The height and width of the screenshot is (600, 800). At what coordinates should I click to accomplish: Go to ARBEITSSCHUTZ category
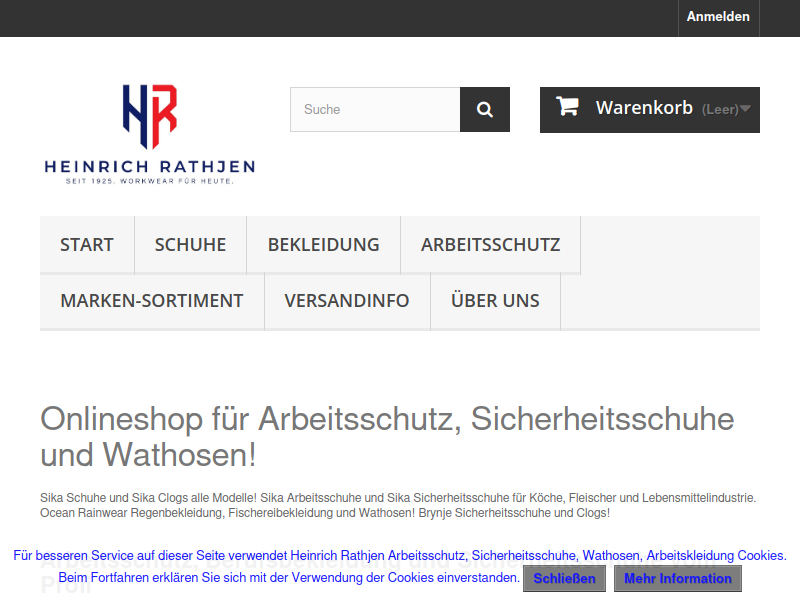pos(490,245)
